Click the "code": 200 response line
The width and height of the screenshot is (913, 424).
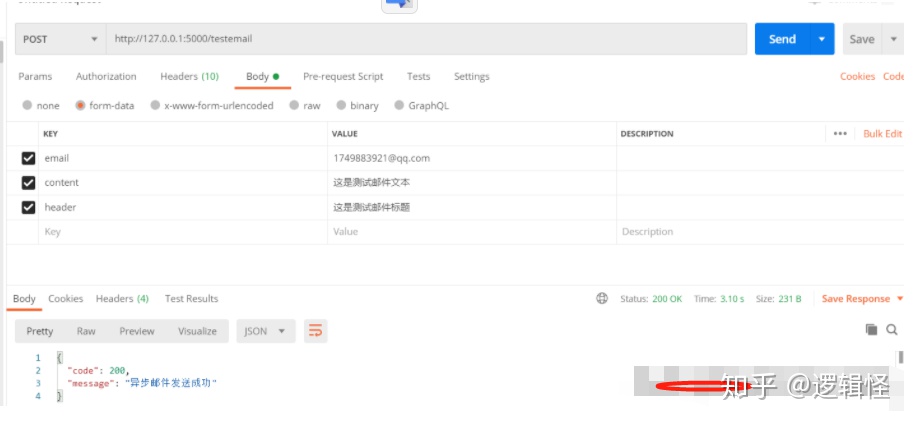click(x=98, y=370)
